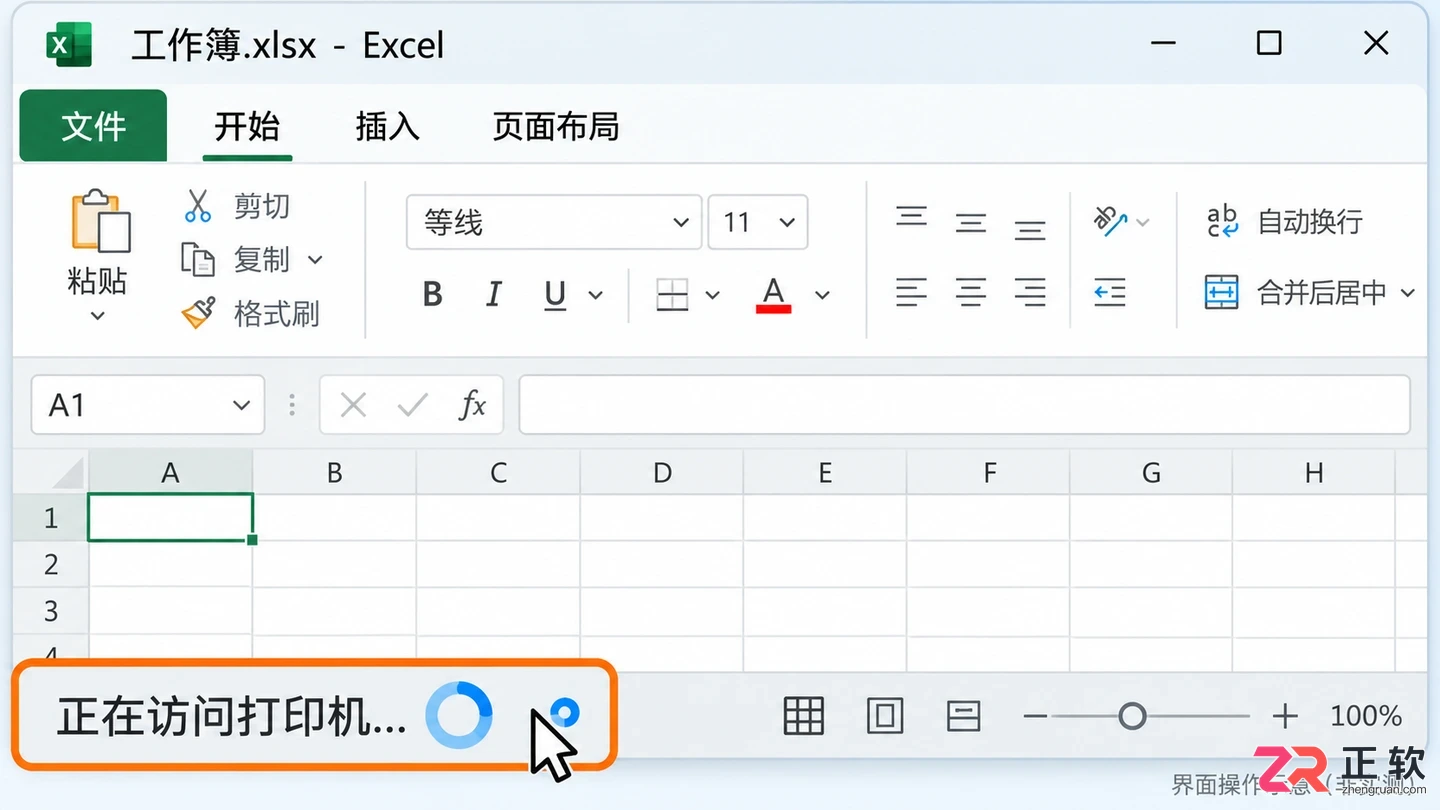Align text to the left

[911, 293]
